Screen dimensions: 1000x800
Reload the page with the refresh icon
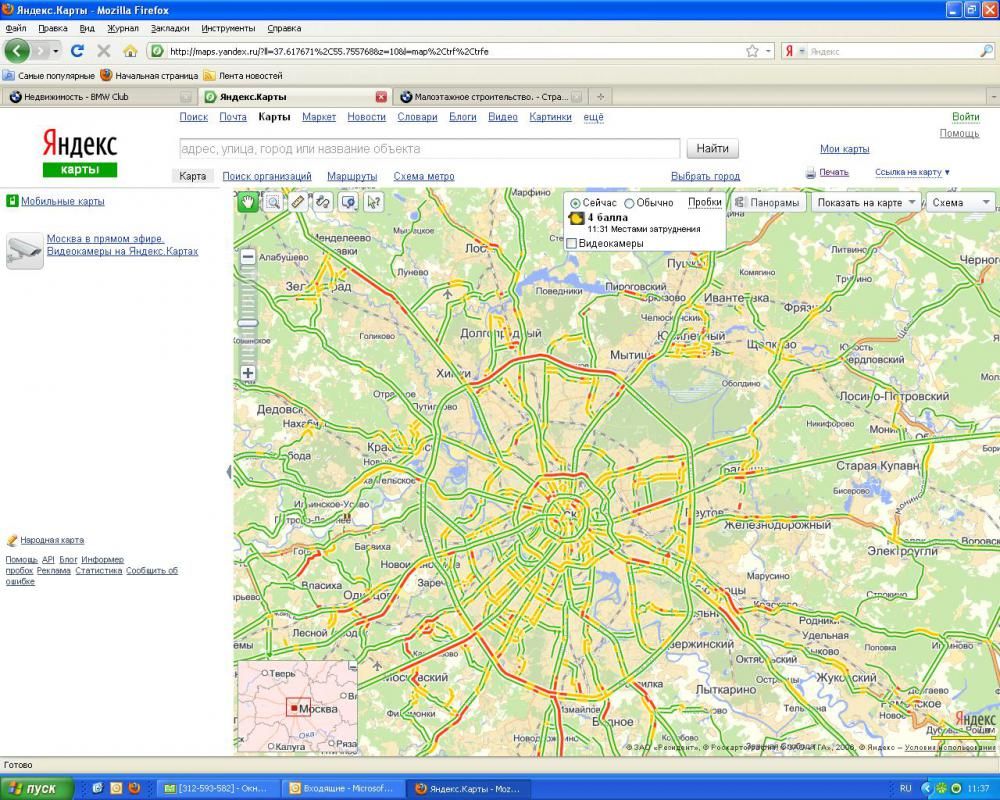pyautogui.click(x=77, y=51)
